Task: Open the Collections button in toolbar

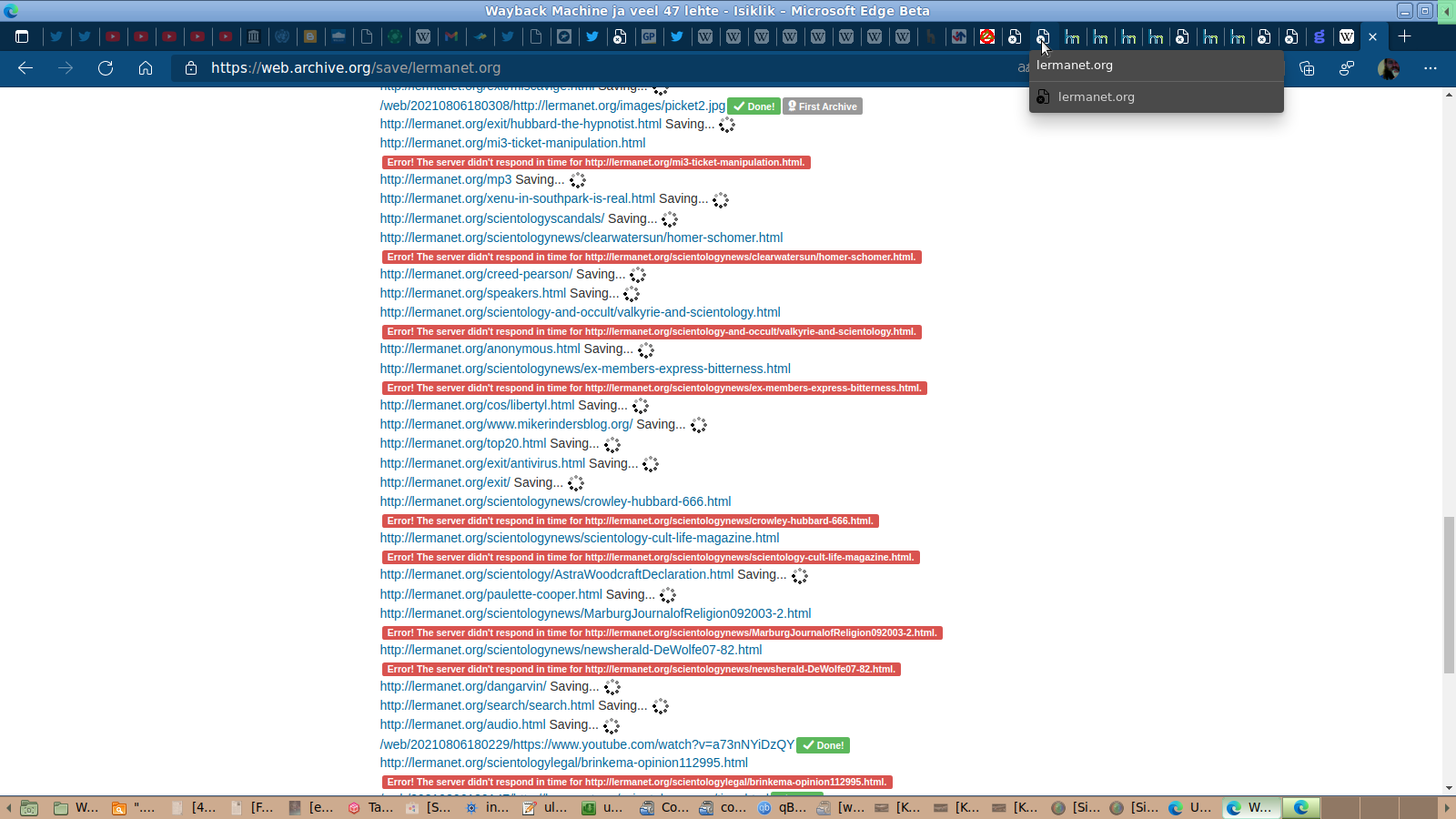Action: (x=1307, y=68)
